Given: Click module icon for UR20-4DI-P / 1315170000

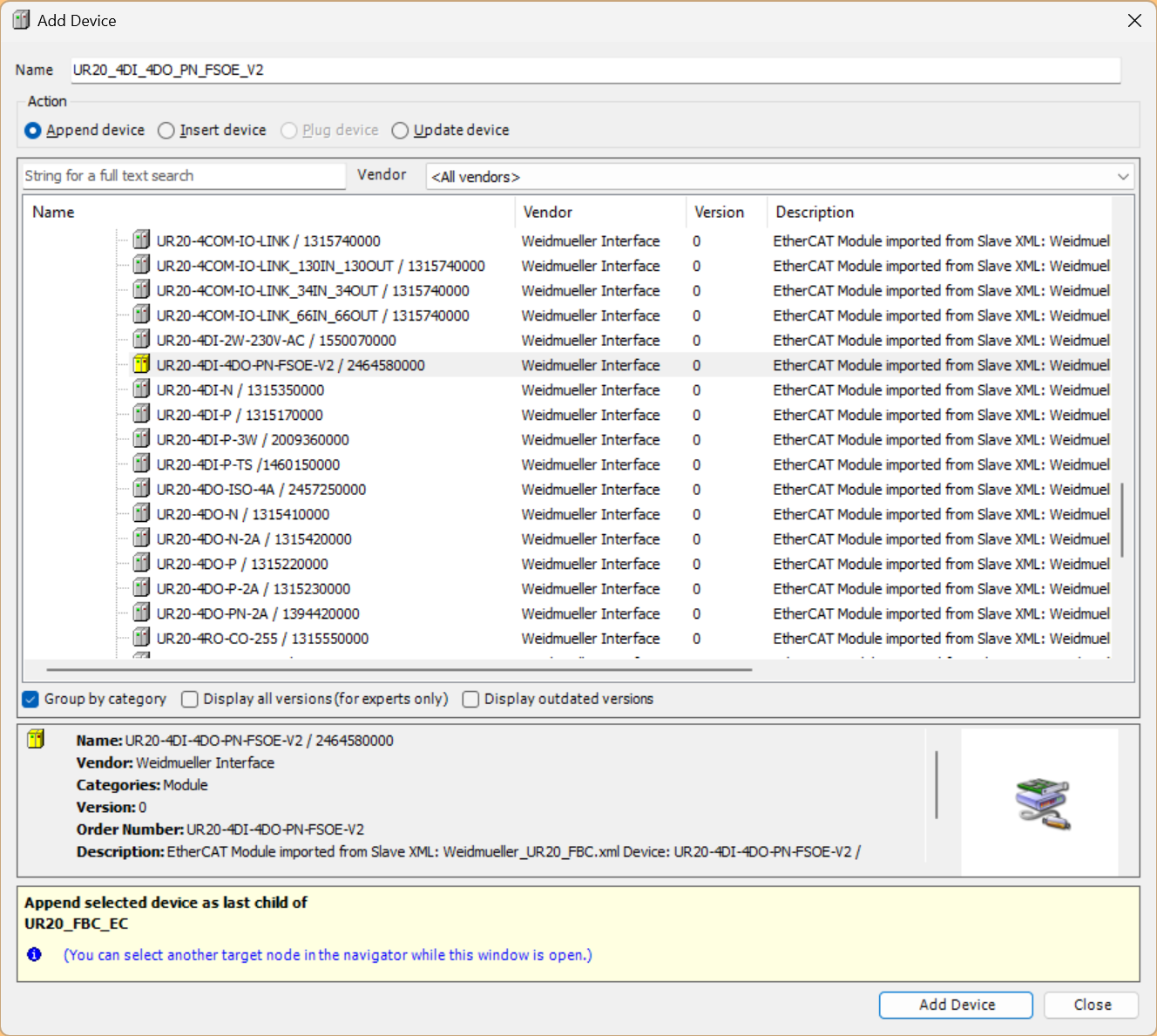Looking at the screenshot, I should 141,414.
